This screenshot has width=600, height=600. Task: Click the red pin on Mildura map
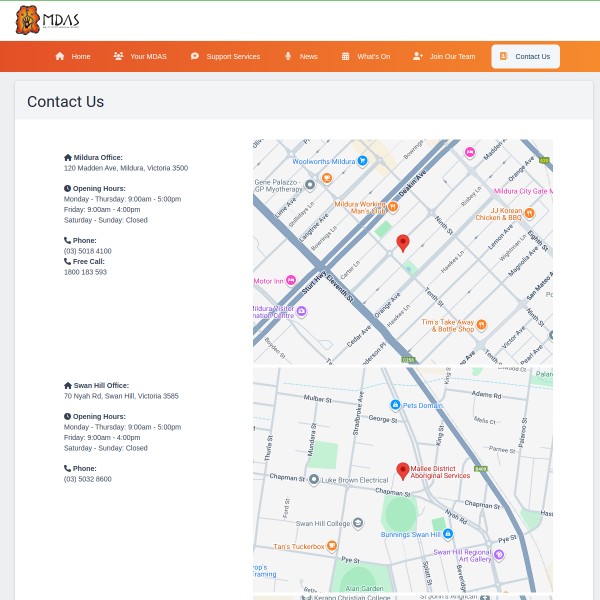tap(403, 243)
